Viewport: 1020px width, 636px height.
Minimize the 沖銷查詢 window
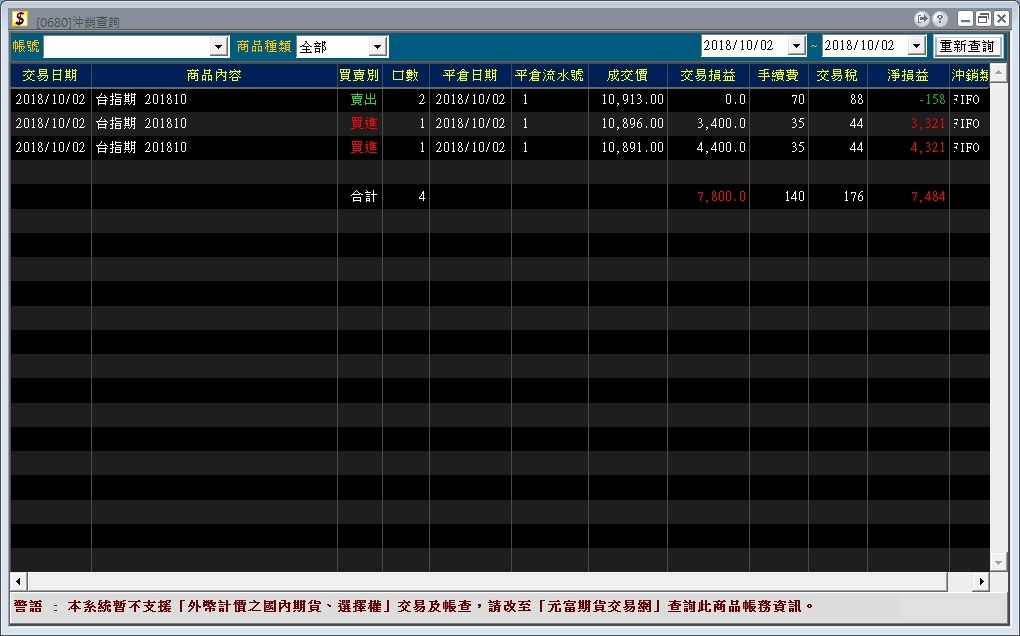pos(965,19)
